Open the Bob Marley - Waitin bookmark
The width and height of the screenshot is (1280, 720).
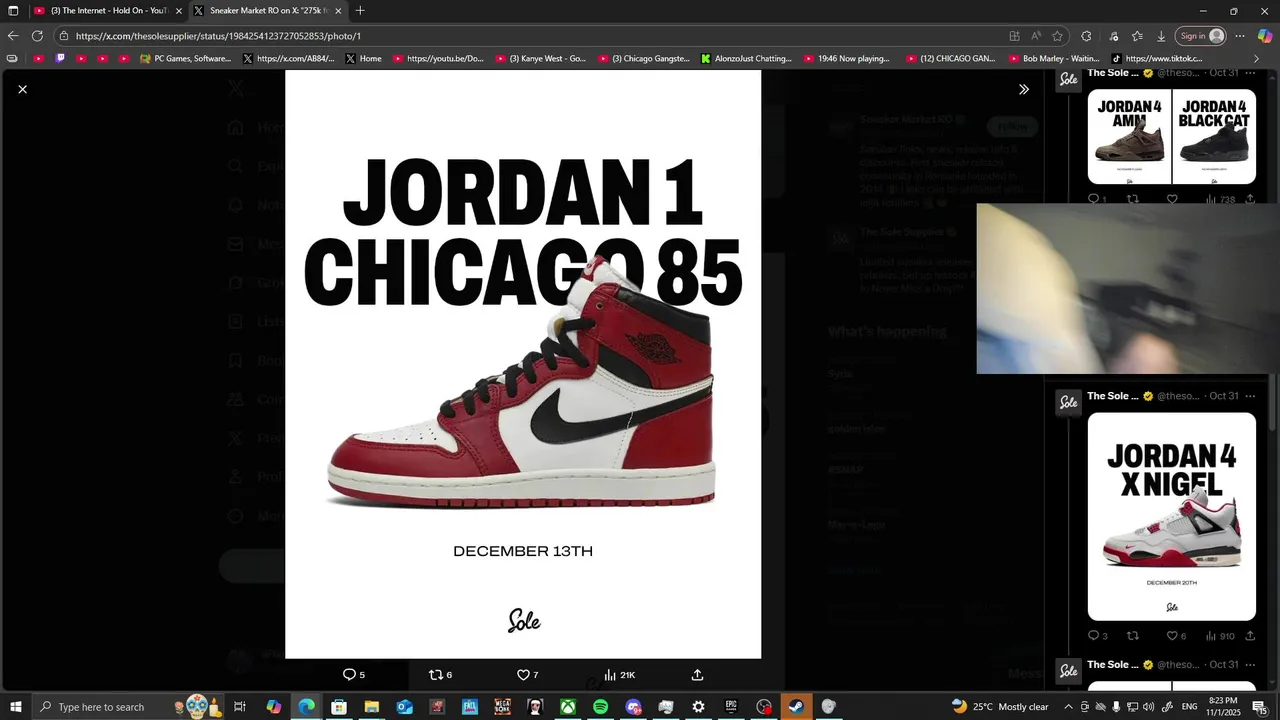[x=1053, y=58]
